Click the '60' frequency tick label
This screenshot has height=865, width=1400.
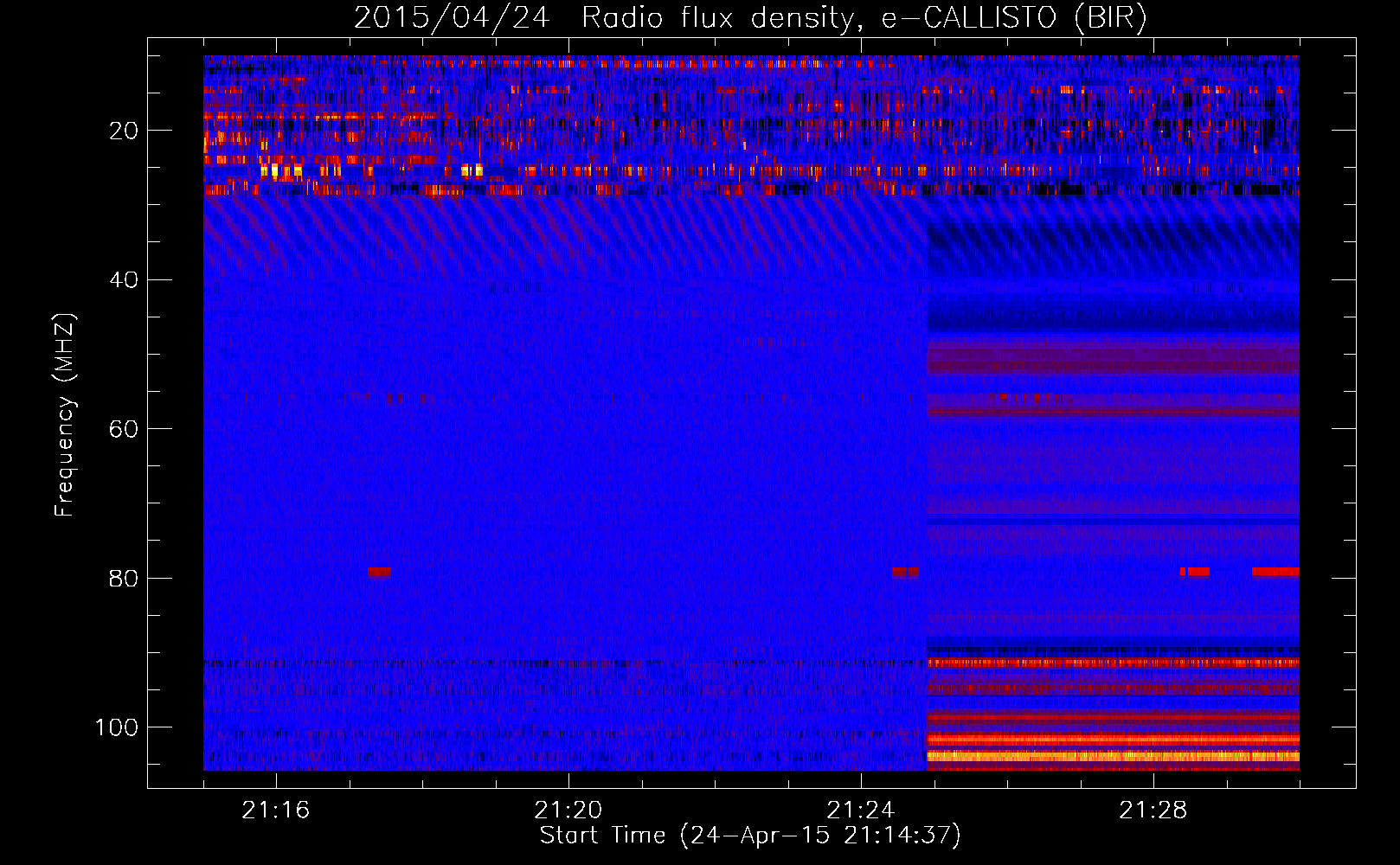[x=124, y=430]
